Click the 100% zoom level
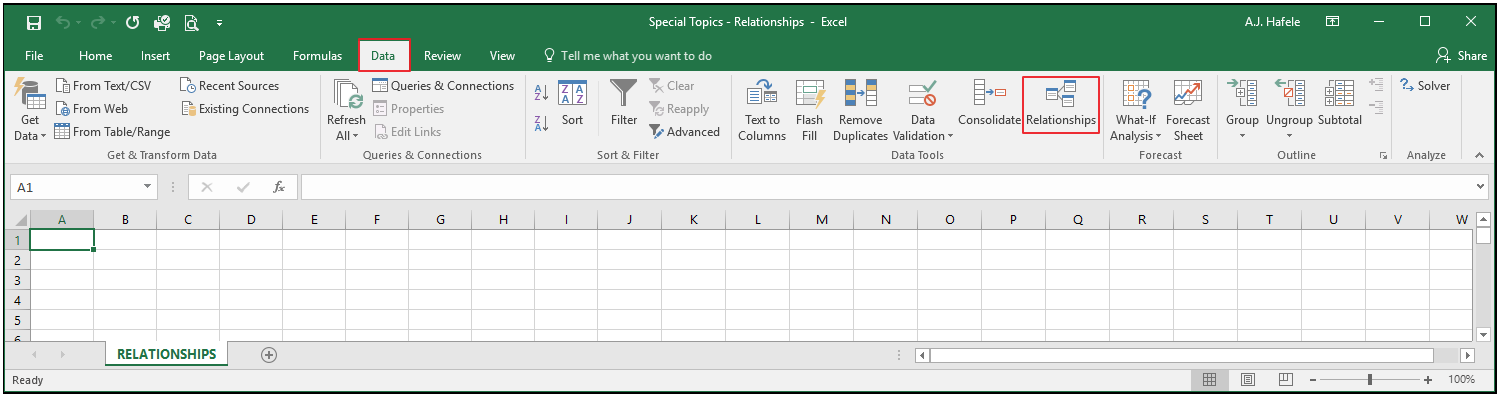Screen dimensions: 1501x399 1461,380
